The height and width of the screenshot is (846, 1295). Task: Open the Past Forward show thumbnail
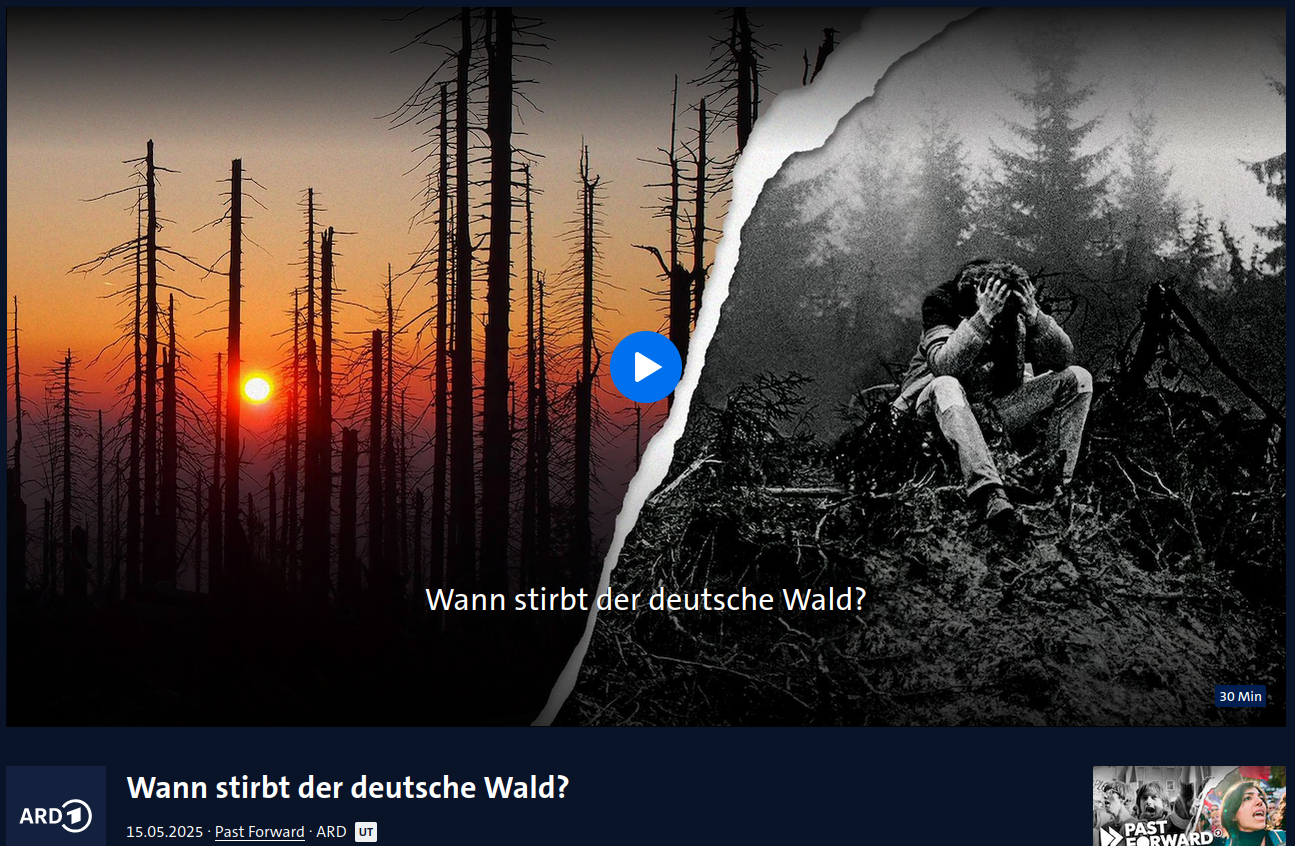point(1189,806)
